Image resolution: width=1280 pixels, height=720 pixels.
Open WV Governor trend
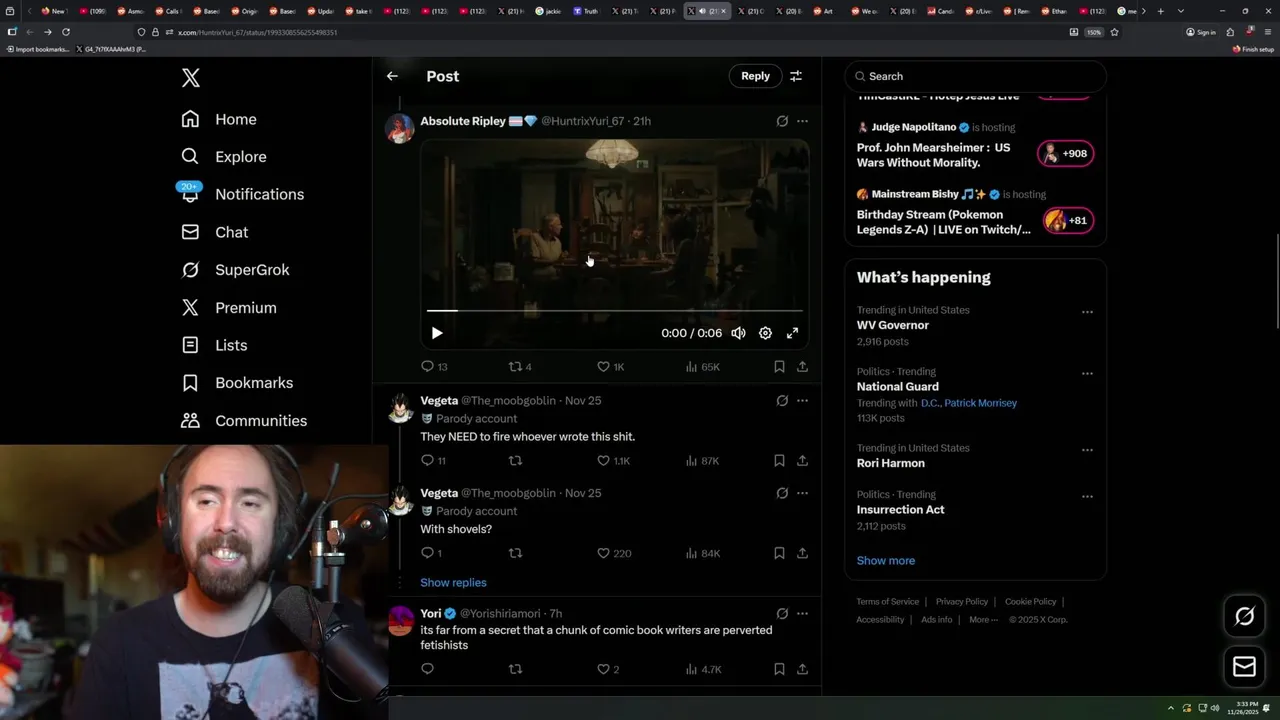(893, 325)
